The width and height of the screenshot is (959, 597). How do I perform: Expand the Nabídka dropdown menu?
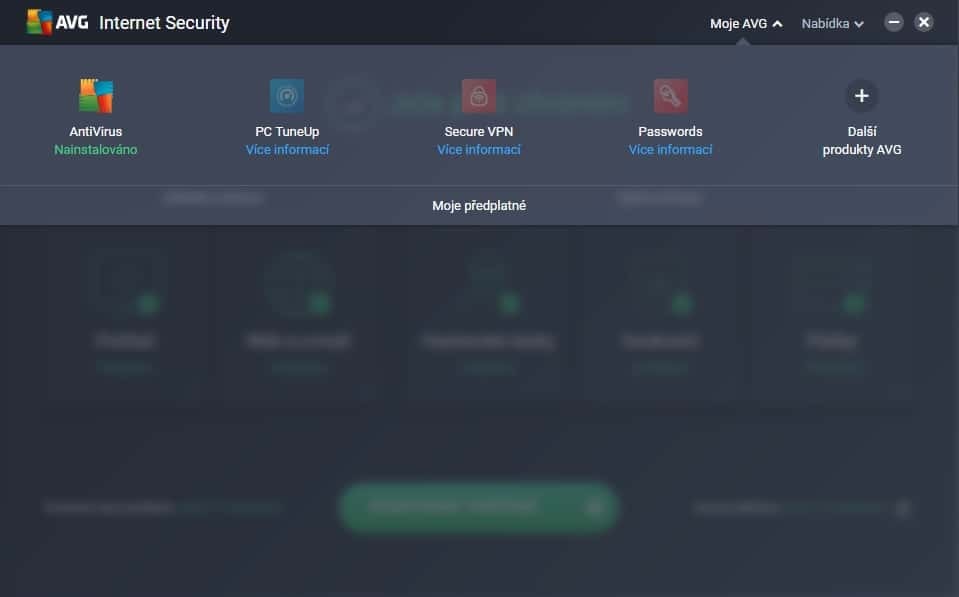point(832,23)
